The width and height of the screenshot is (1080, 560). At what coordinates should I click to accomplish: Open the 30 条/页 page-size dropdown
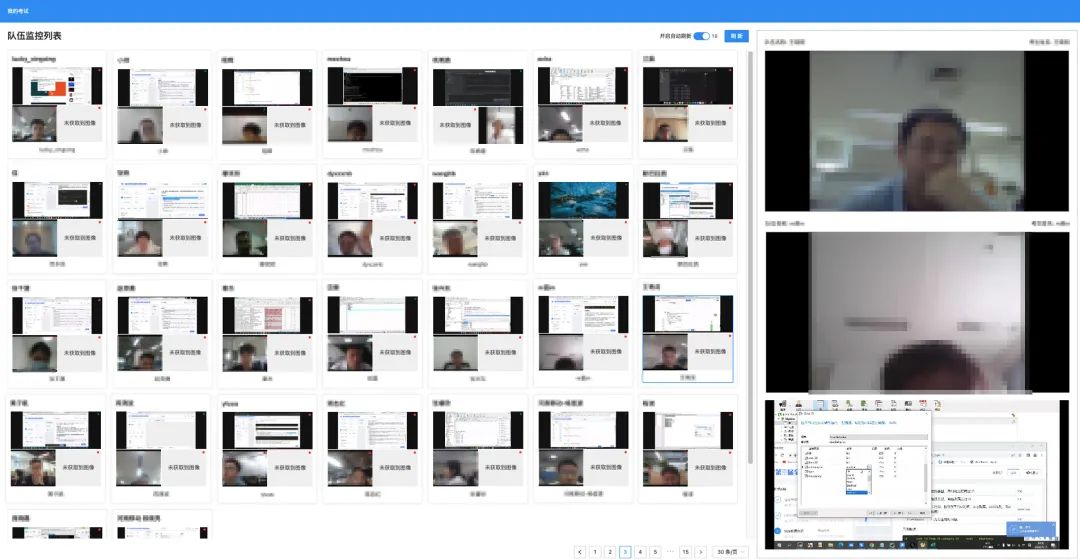pyautogui.click(x=729, y=552)
